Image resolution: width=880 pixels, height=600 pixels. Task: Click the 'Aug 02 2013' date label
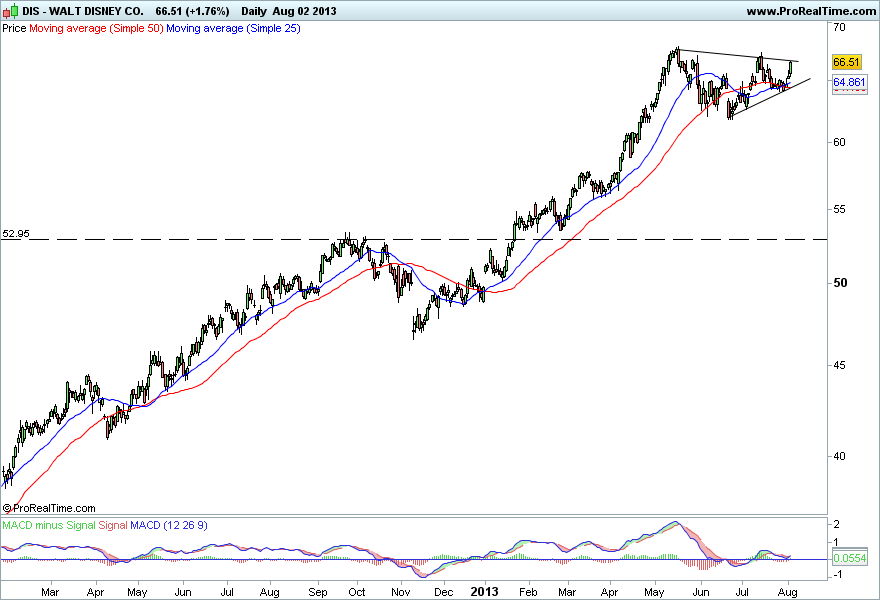(304, 11)
